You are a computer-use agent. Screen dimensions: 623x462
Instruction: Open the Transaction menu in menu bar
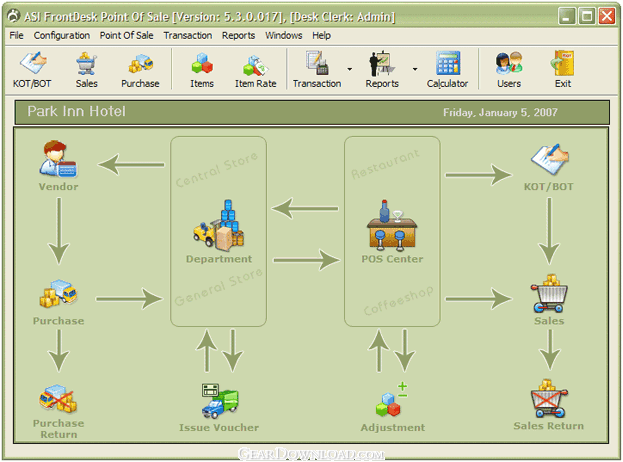click(188, 35)
